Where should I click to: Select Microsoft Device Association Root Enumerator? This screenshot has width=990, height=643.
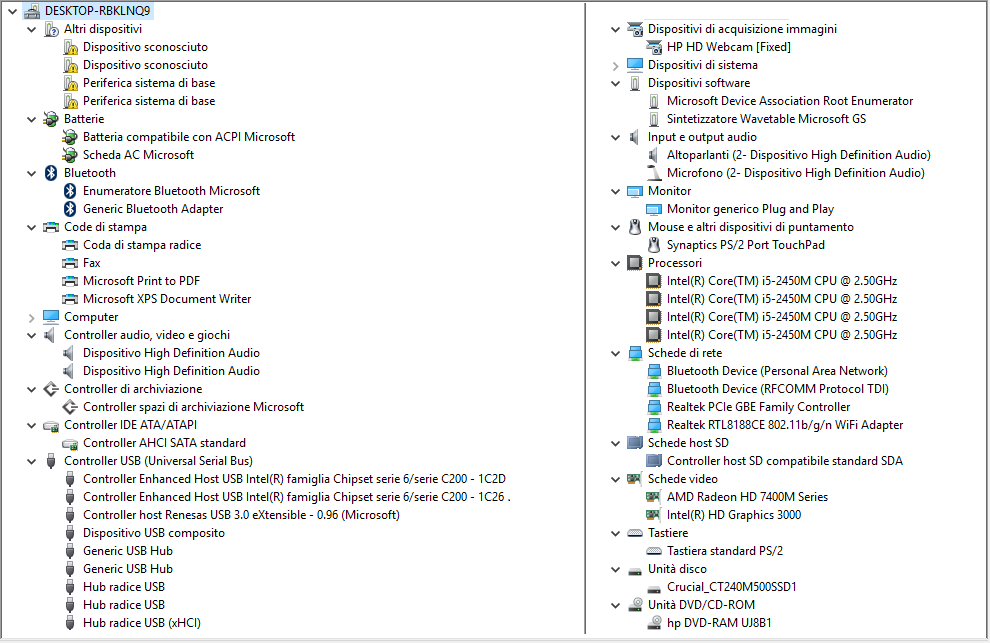coord(790,101)
